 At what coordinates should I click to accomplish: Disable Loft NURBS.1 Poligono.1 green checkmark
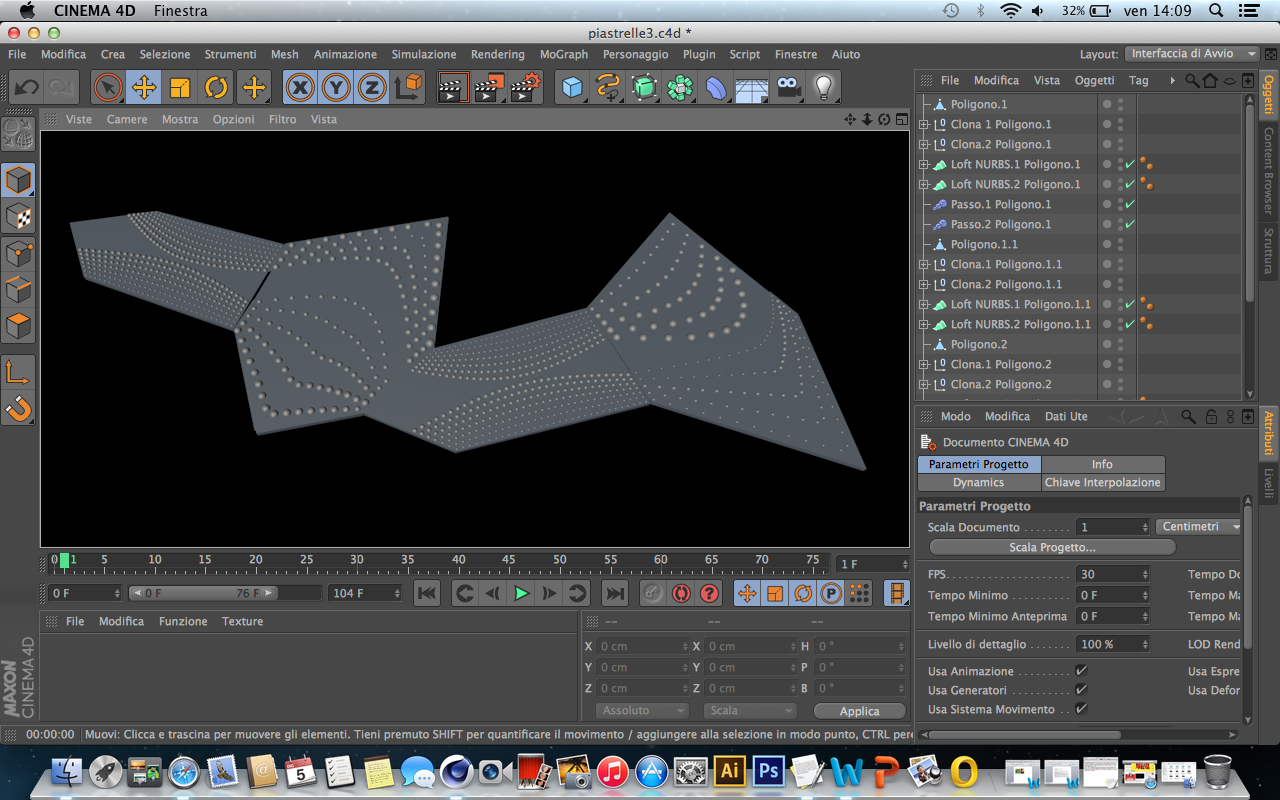1130,164
